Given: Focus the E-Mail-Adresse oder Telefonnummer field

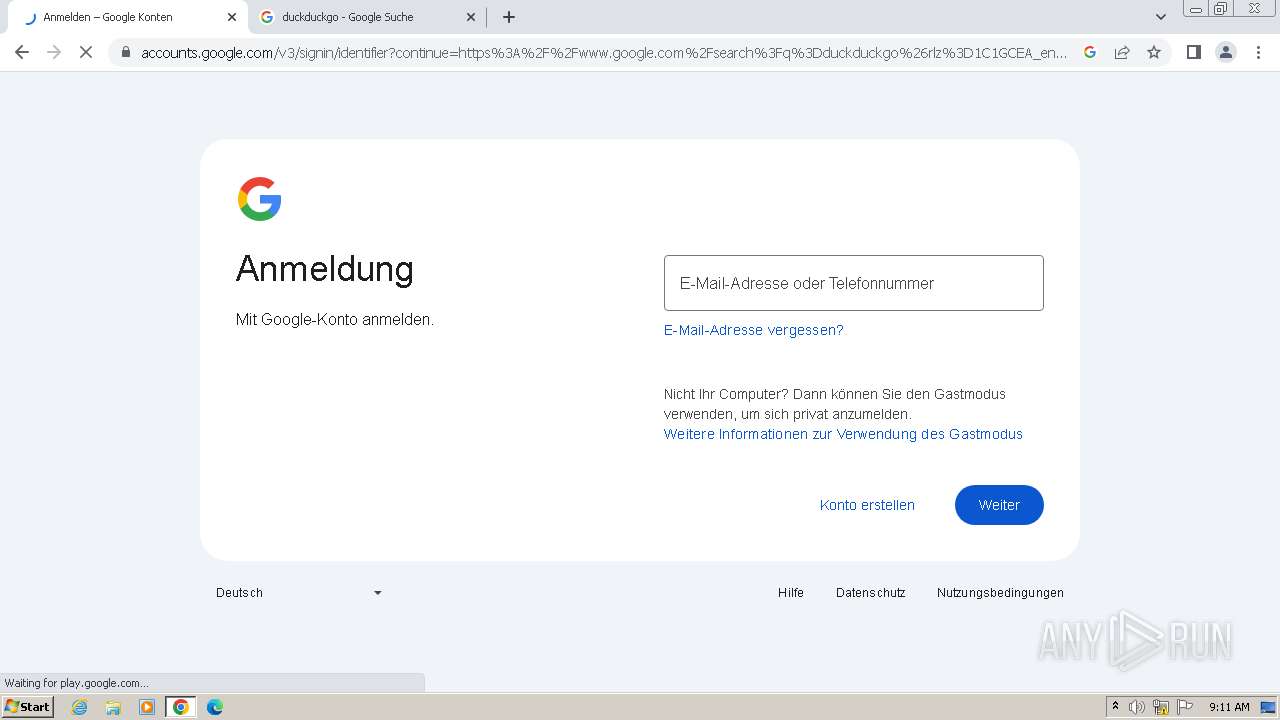Looking at the screenshot, I should pyautogui.click(x=854, y=283).
